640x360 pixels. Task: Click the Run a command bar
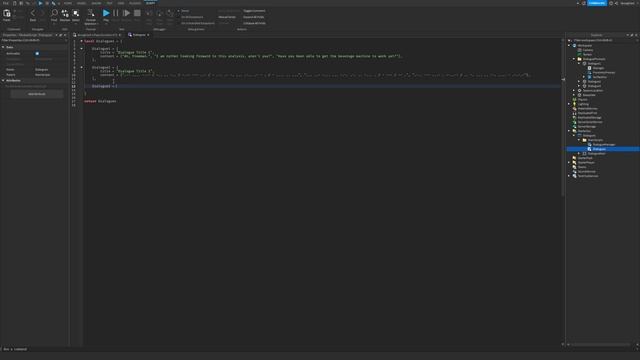318,349
